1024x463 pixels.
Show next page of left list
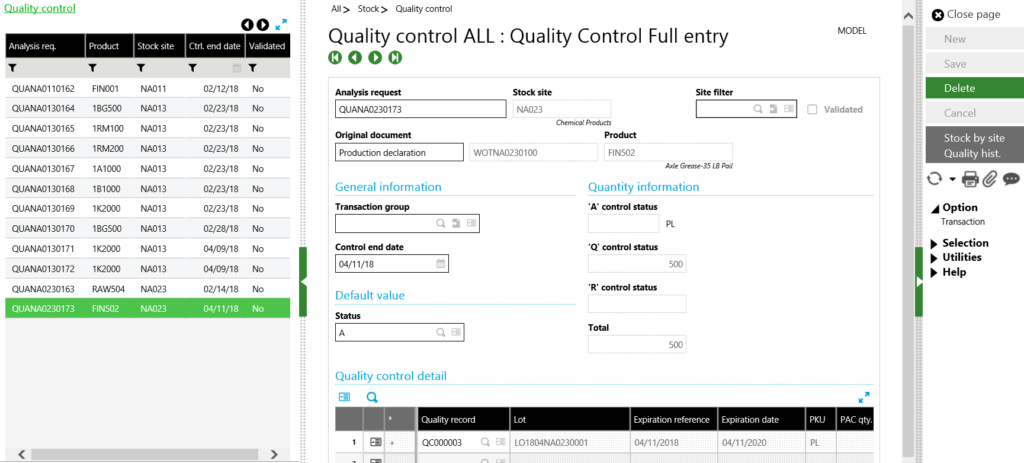point(263,25)
